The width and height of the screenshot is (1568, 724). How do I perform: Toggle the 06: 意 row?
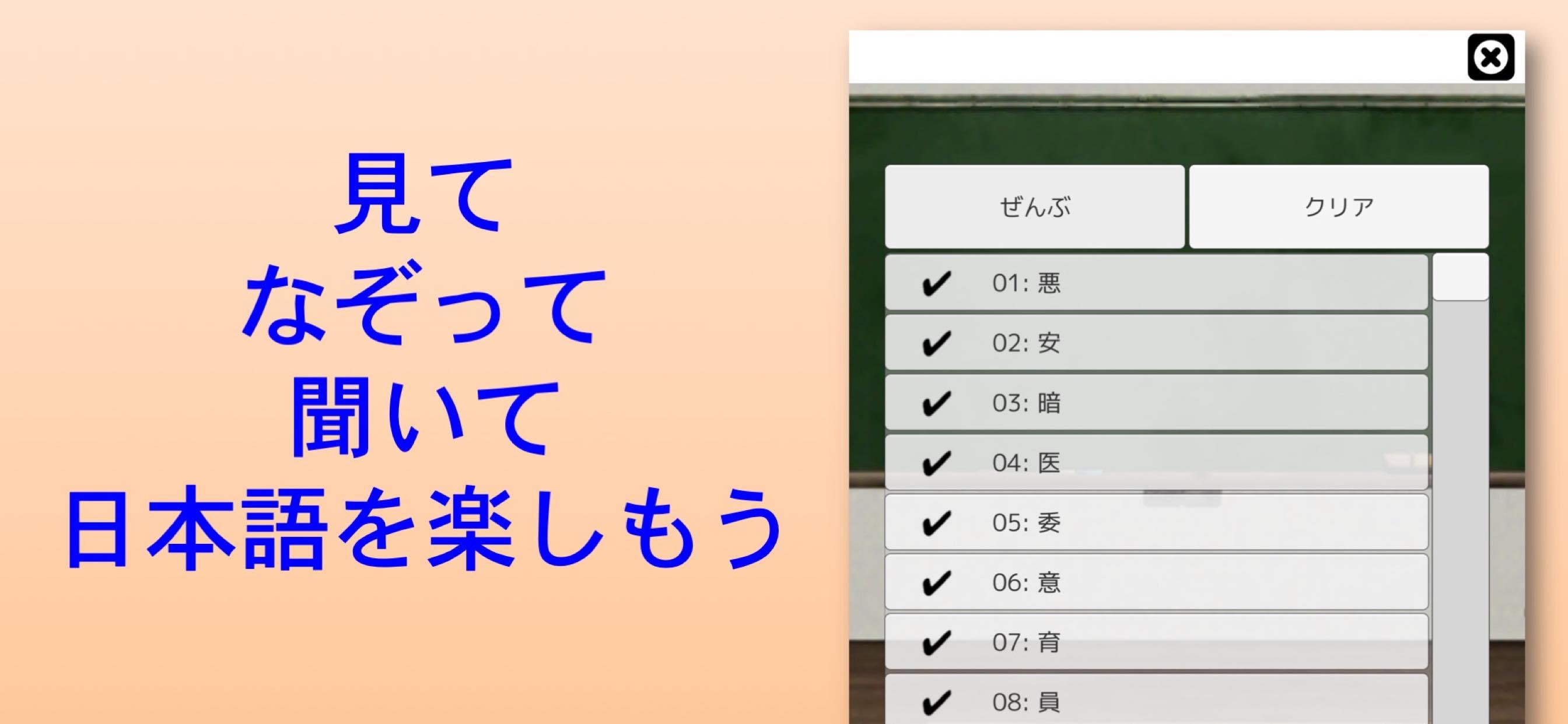point(1156,582)
